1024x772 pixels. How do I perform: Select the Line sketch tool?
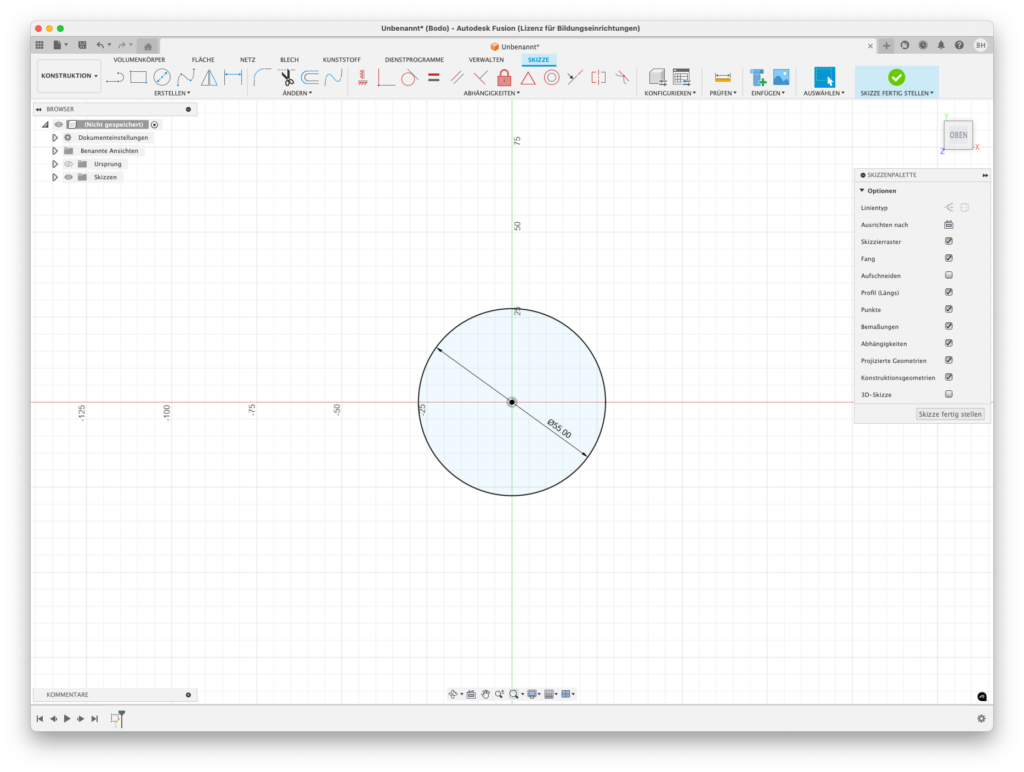[x=115, y=77]
